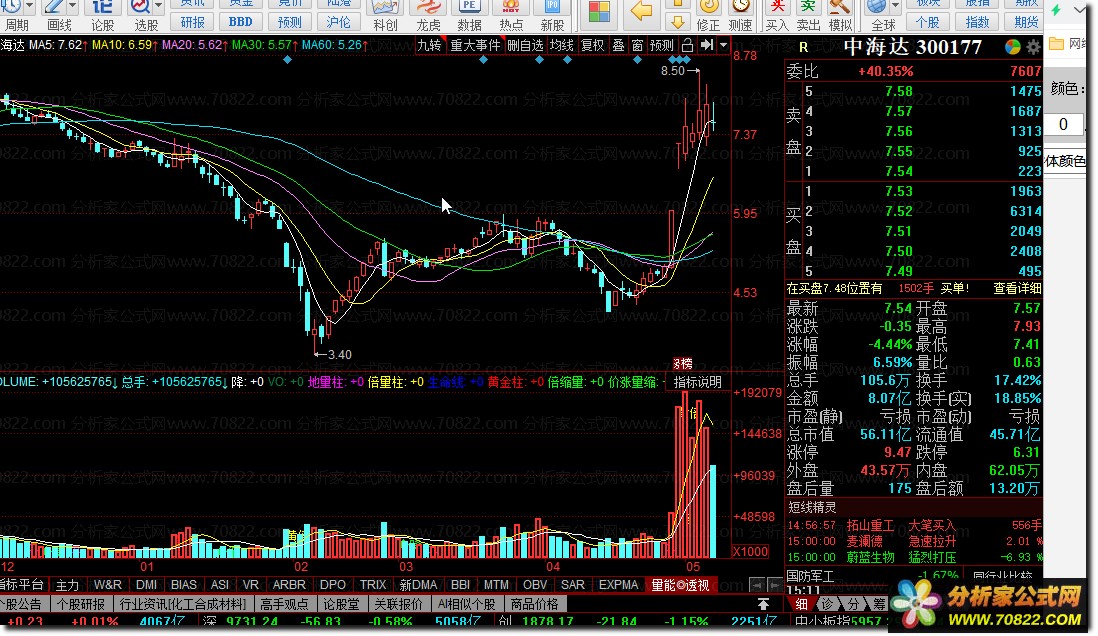Open the 画线 drawing tool
The height and width of the screenshot is (636, 1098).
click(x=58, y=15)
